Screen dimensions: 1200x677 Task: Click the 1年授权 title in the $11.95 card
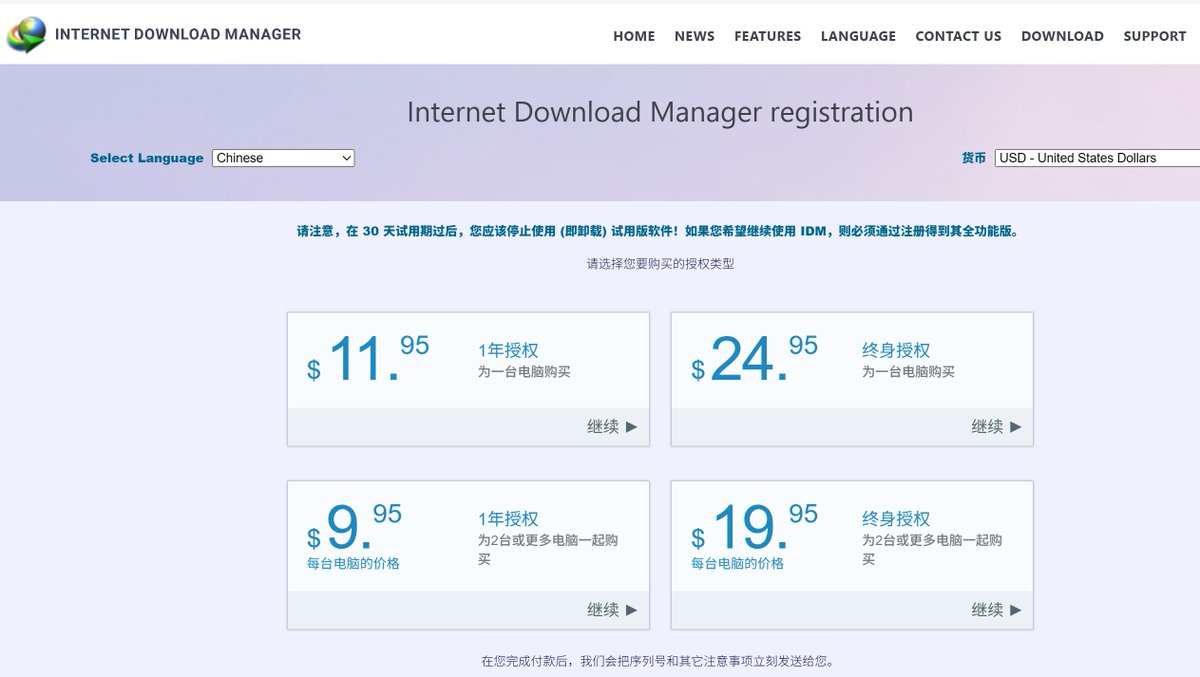(x=508, y=350)
